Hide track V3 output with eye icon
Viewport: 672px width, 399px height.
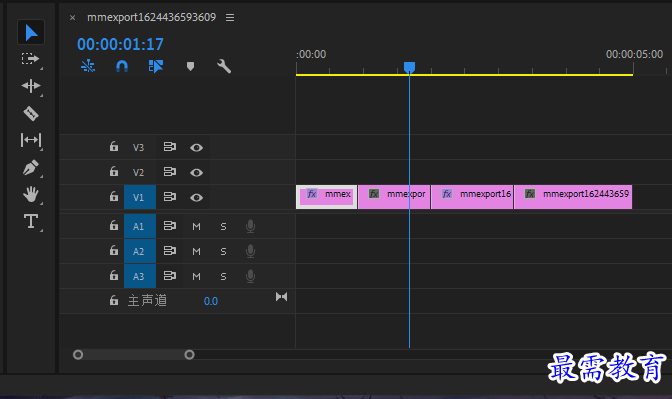point(196,147)
